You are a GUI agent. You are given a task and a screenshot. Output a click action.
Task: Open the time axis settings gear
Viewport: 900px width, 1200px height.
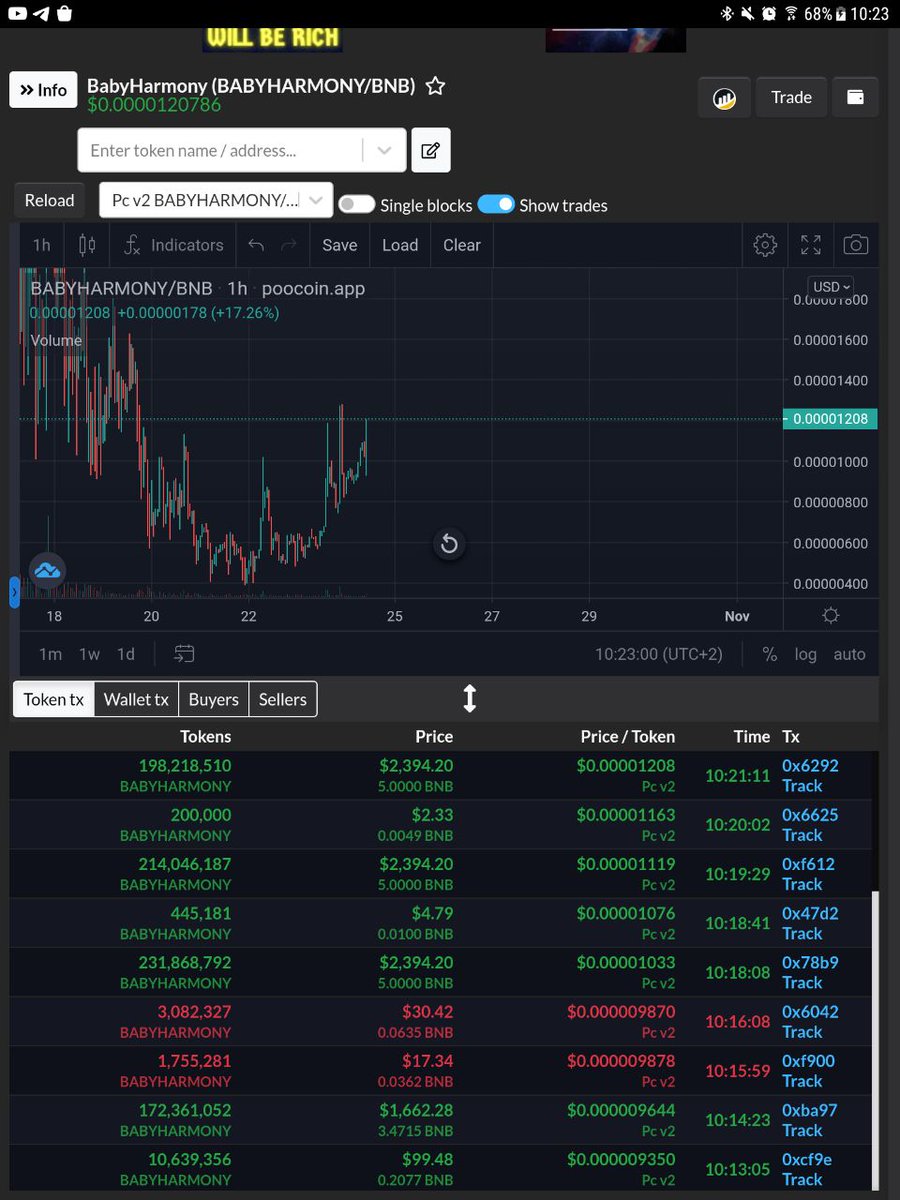(x=830, y=616)
